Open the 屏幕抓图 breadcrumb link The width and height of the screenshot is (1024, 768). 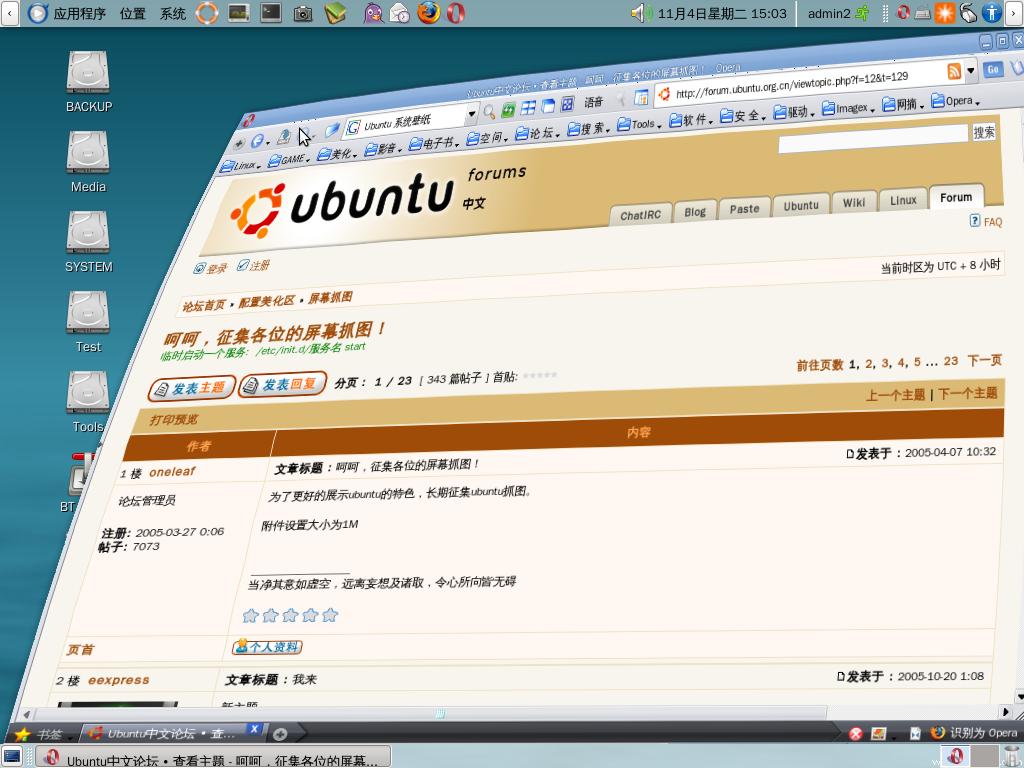click(330, 298)
